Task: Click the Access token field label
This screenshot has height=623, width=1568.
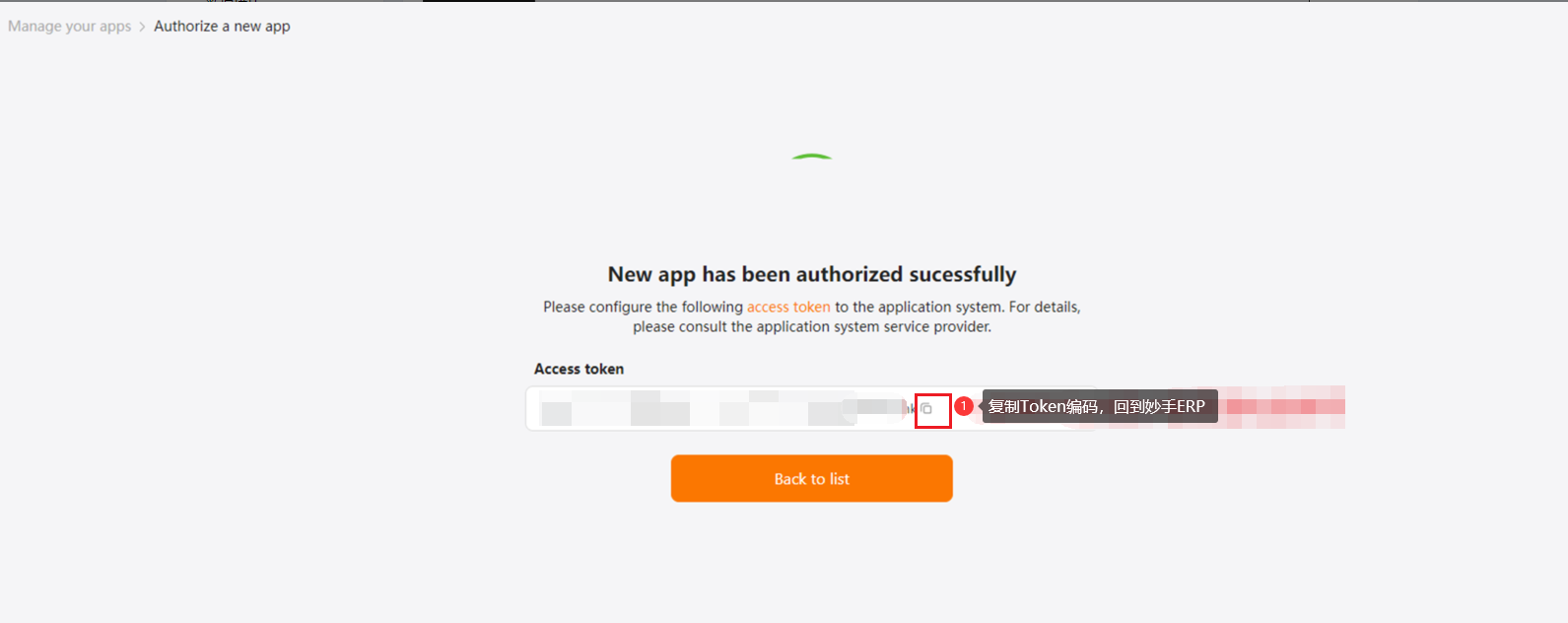Action: click(x=579, y=369)
